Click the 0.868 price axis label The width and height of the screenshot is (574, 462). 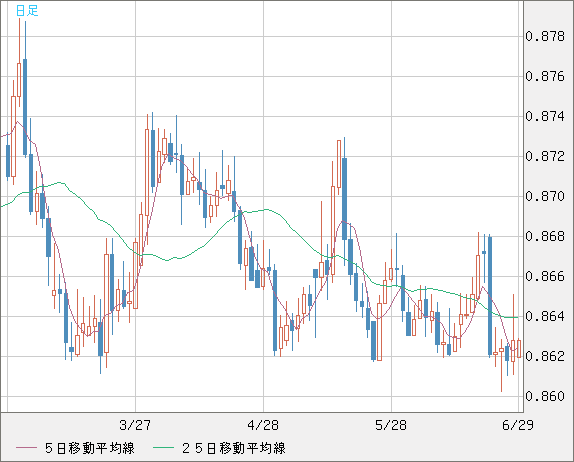pos(545,236)
